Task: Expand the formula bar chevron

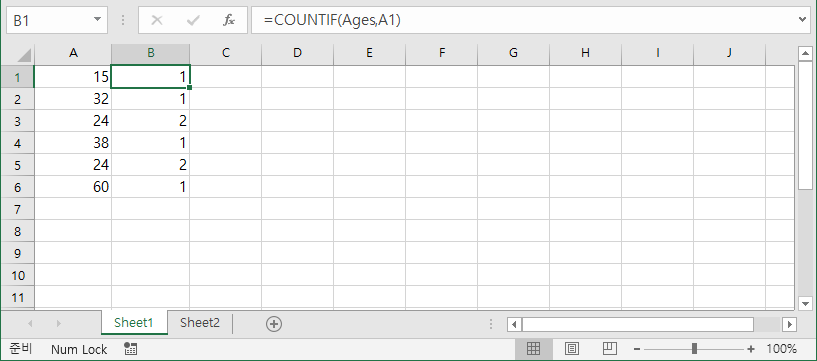Action: pyautogui.click(x=803, y=20)
